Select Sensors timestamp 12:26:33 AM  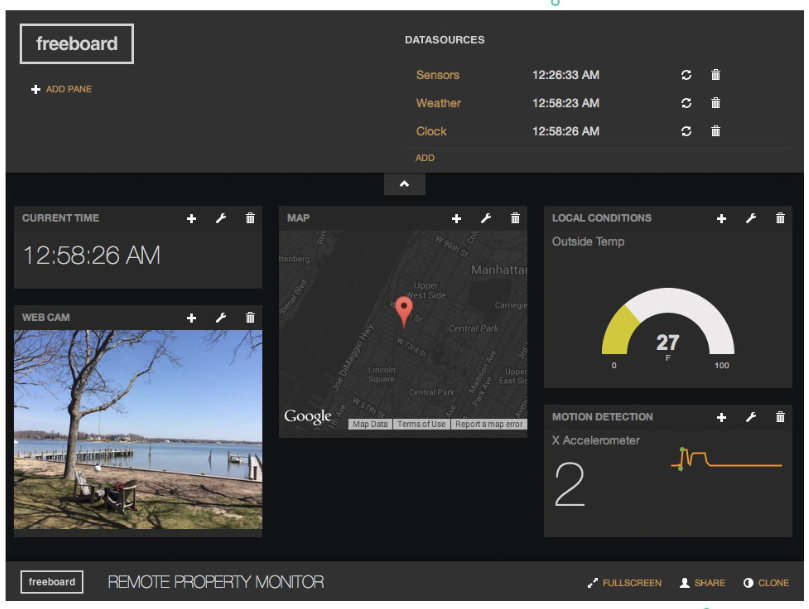tap(565, 75)
